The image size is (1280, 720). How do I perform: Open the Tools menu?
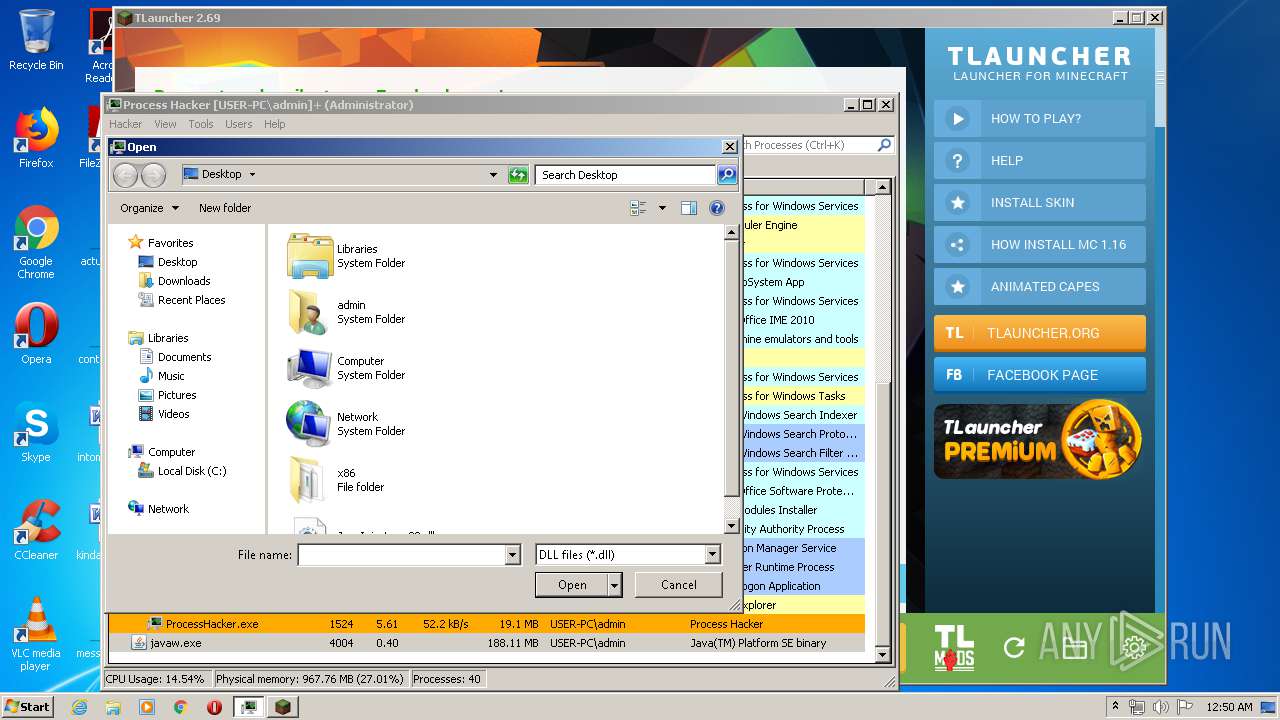(x=201, y=124)
